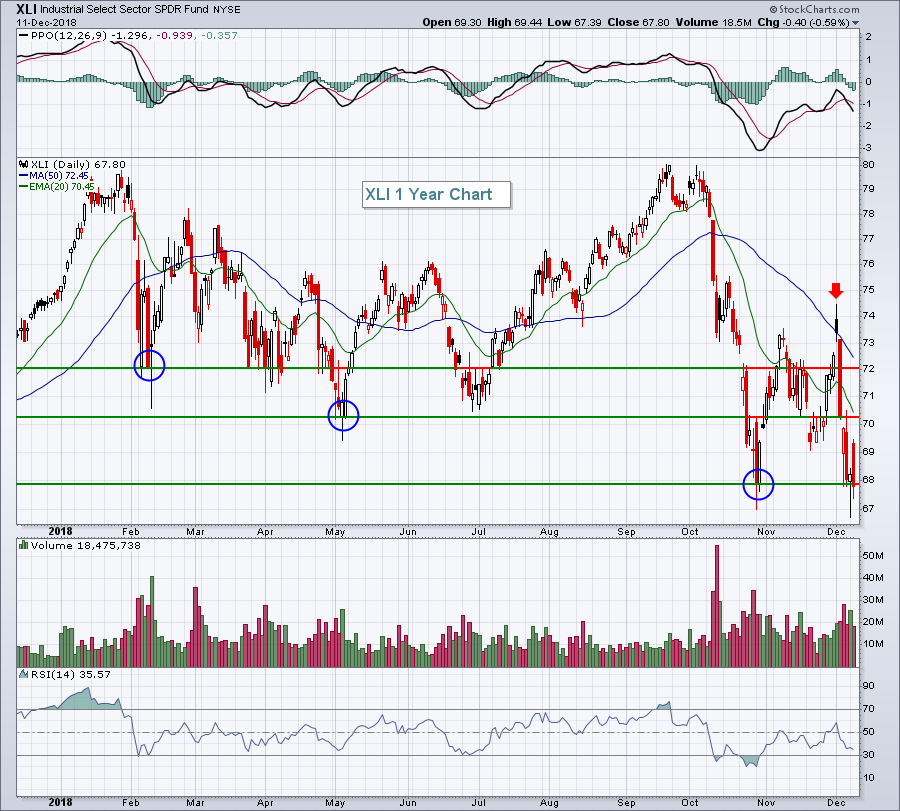Click the green -0.357 PPO histogram value
This screenshot has width=900, height=811.
pos(219,36)
